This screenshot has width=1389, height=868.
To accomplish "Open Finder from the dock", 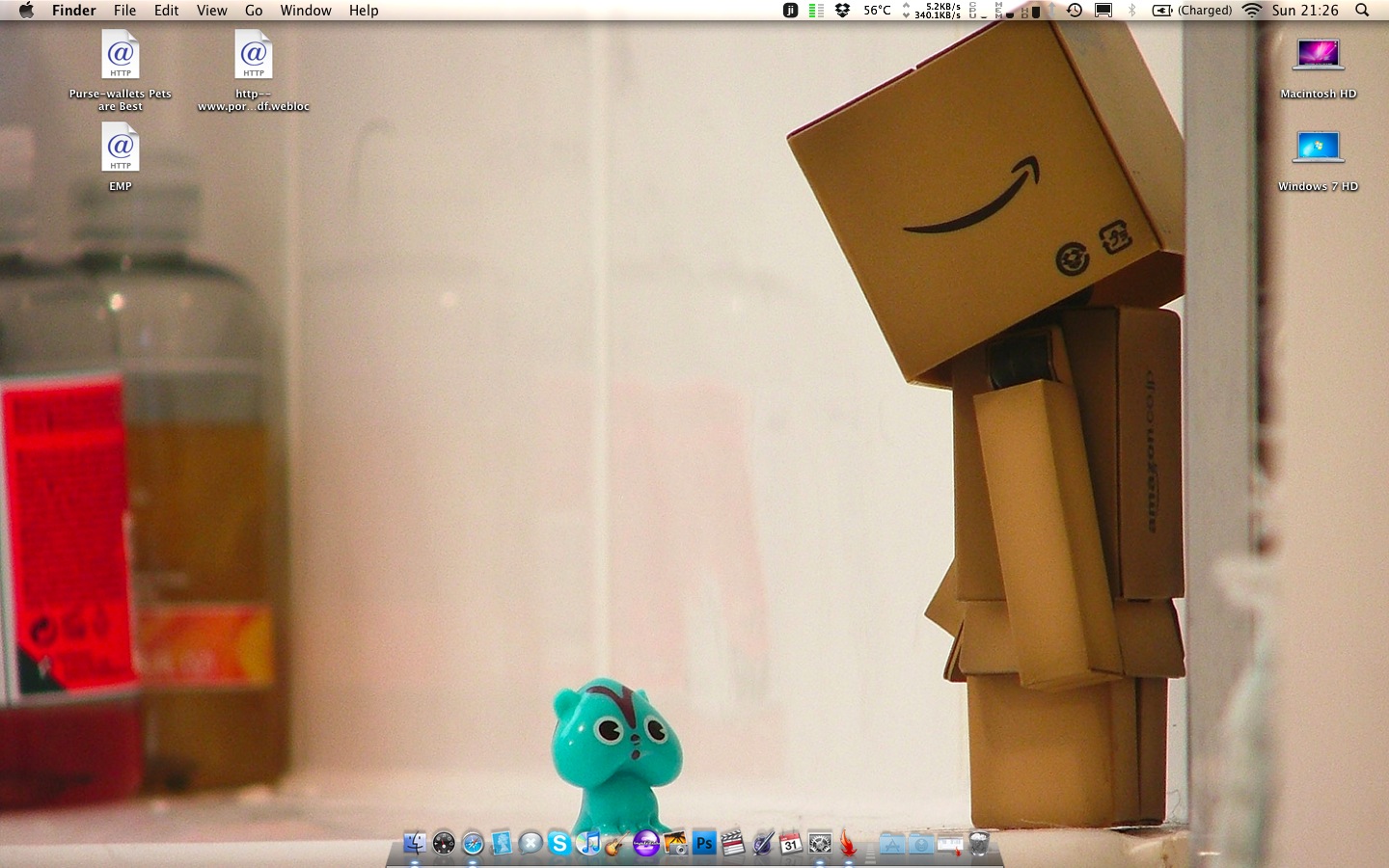I will [x=415, y=844].
